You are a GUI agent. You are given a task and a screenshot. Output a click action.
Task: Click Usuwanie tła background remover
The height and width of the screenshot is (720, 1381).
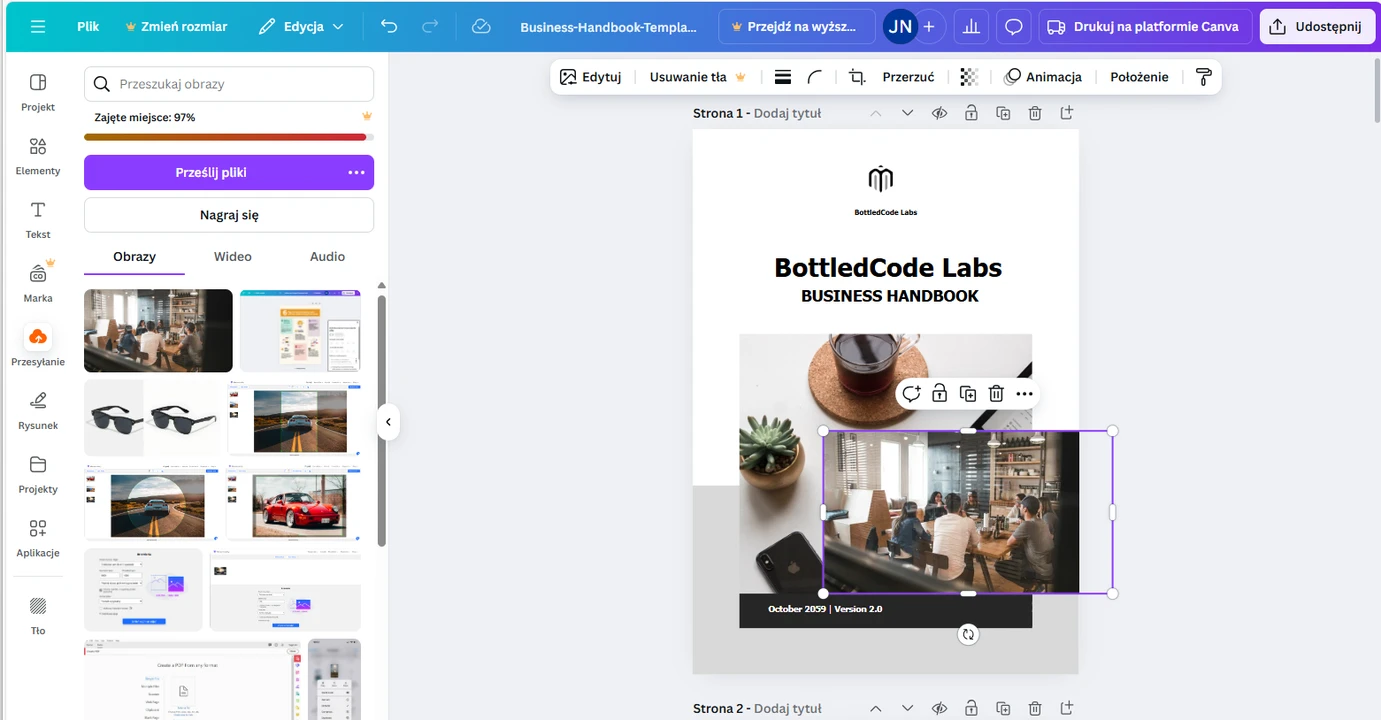pyautogui.click(x=698, y=77)
